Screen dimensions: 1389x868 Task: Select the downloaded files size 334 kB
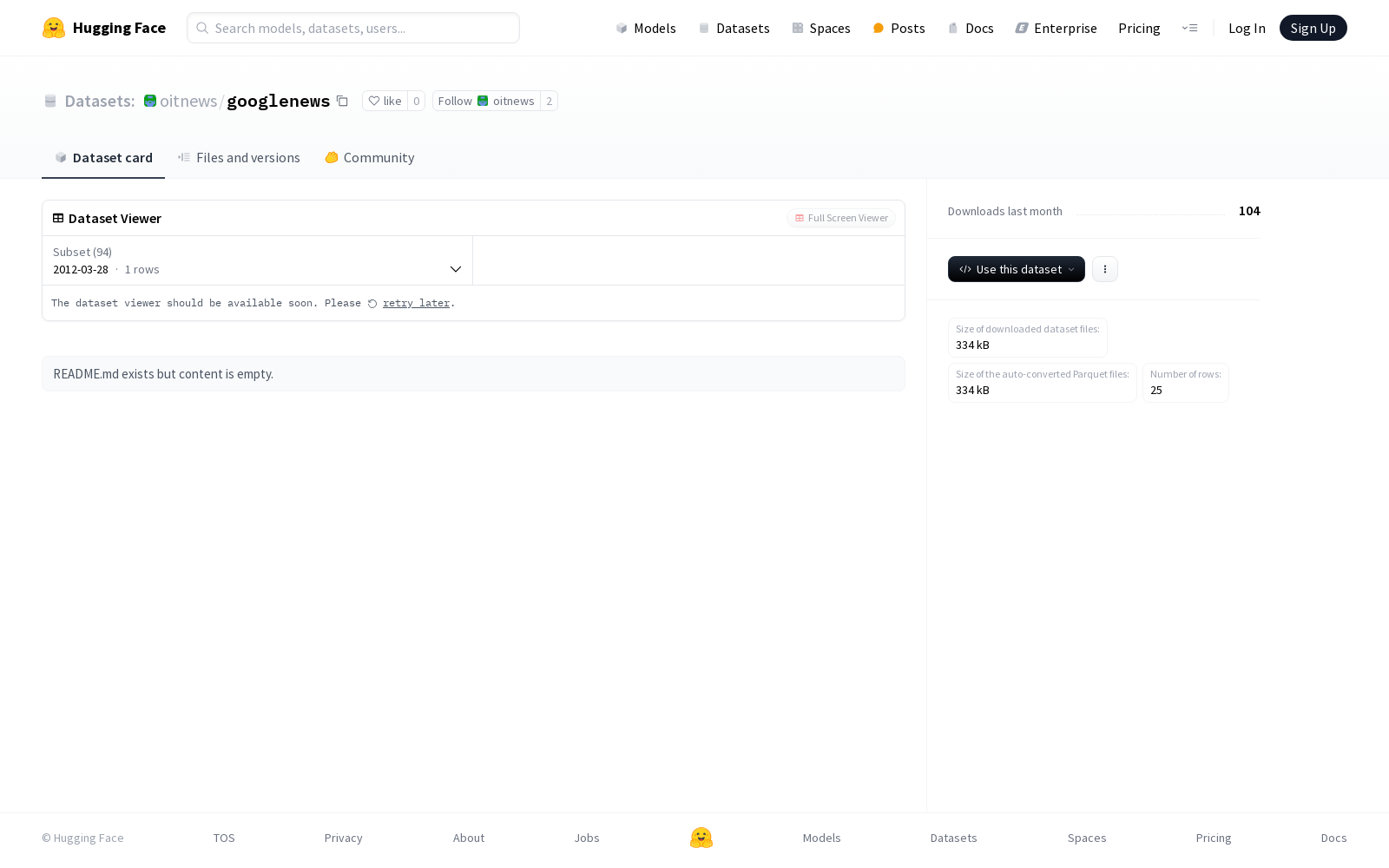click(x=972, y=345)
